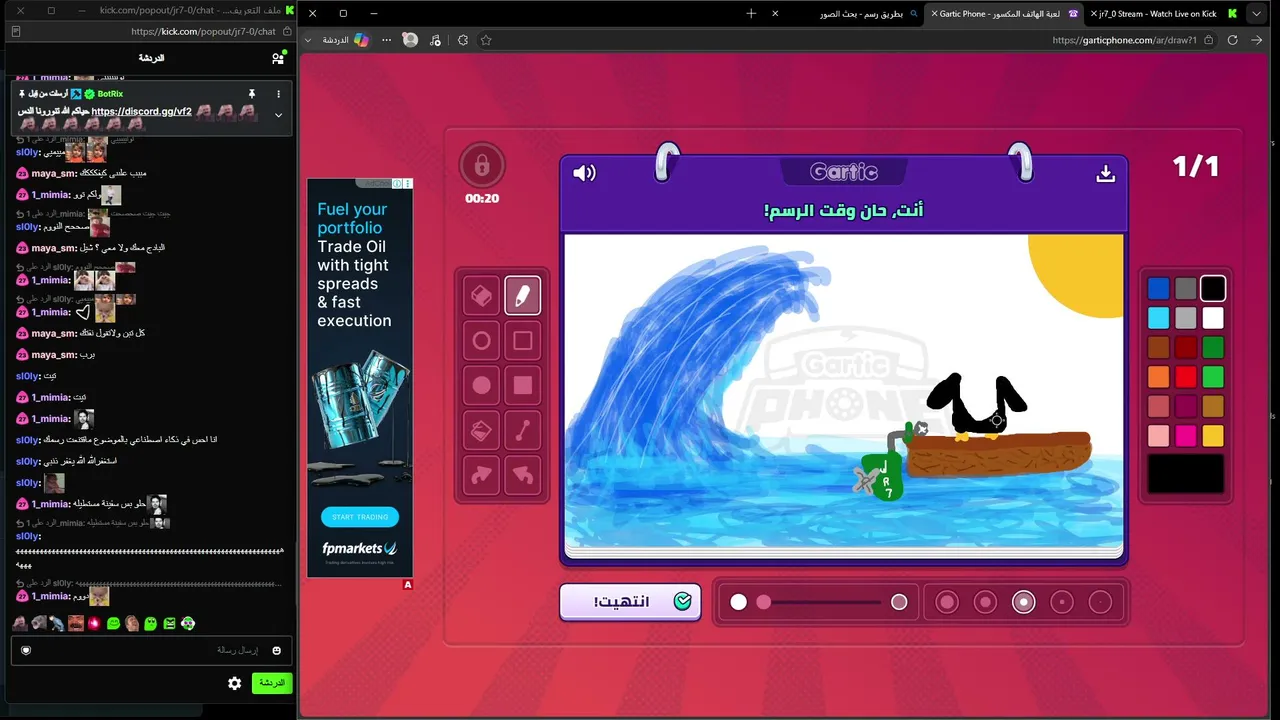
Task: Switch to the Gartic Phone tab
Action: coord(1005,13)
